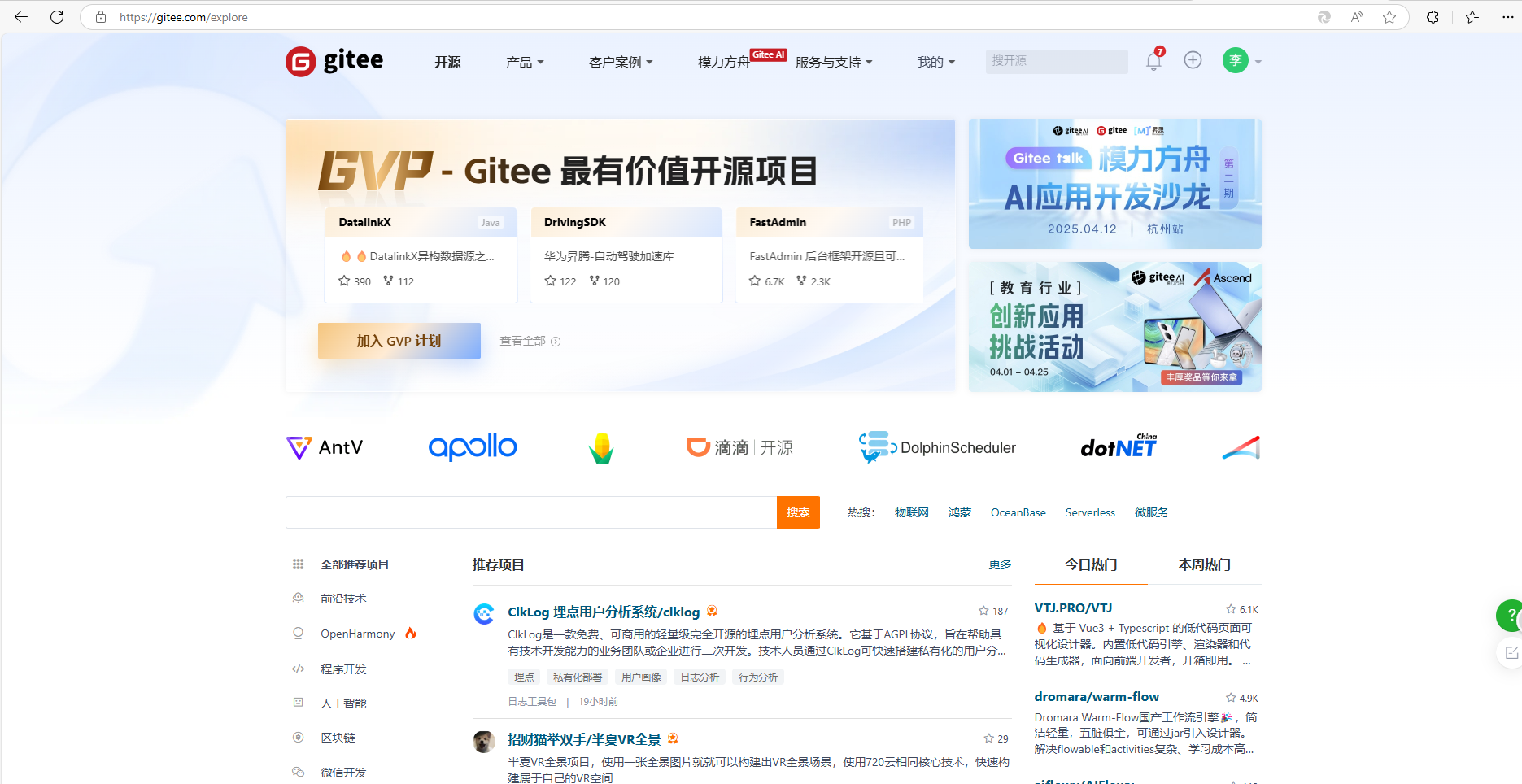
Task: Click the Gitee logo in header
Action: (334, 61)
